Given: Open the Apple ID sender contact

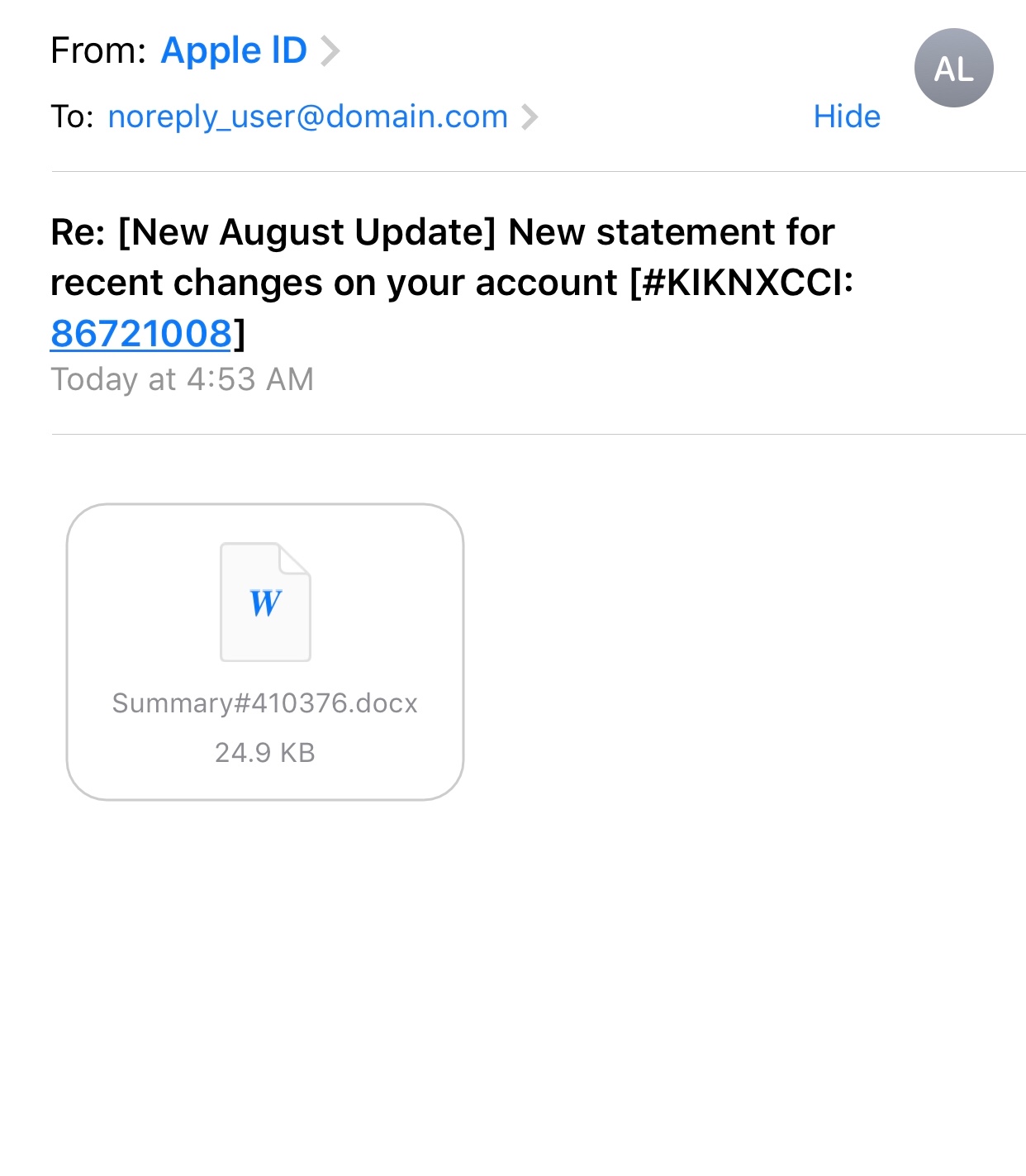Looking at the screenshot, I should point(234,51).
